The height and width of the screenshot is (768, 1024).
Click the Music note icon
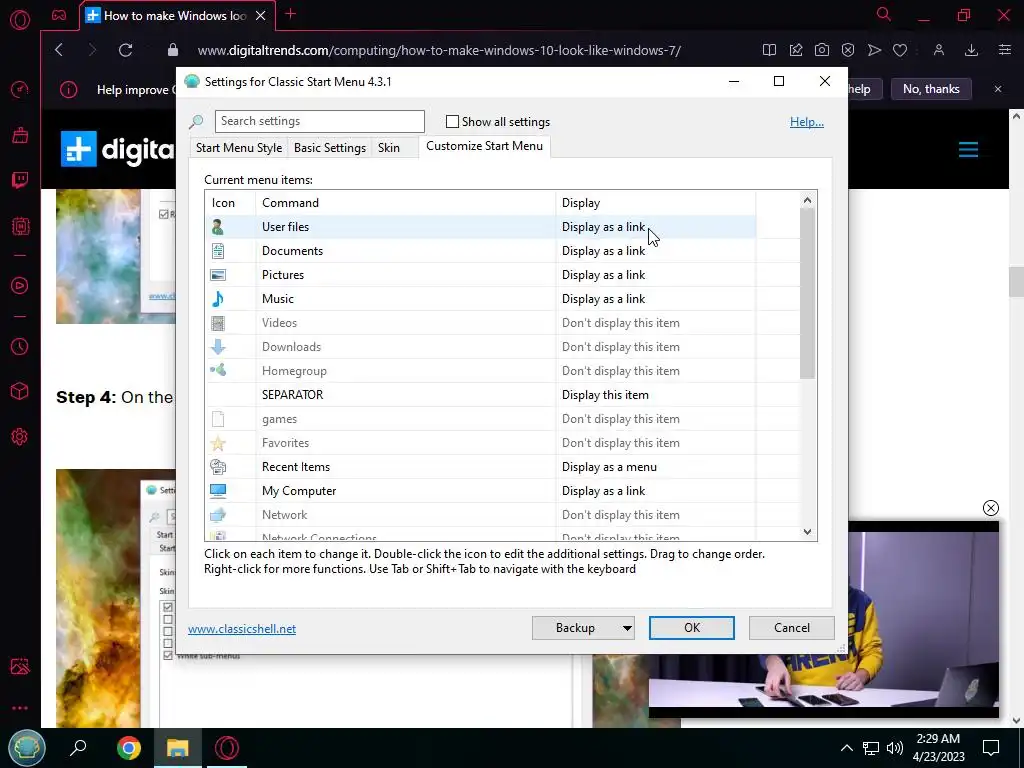(x=218, y=299)
